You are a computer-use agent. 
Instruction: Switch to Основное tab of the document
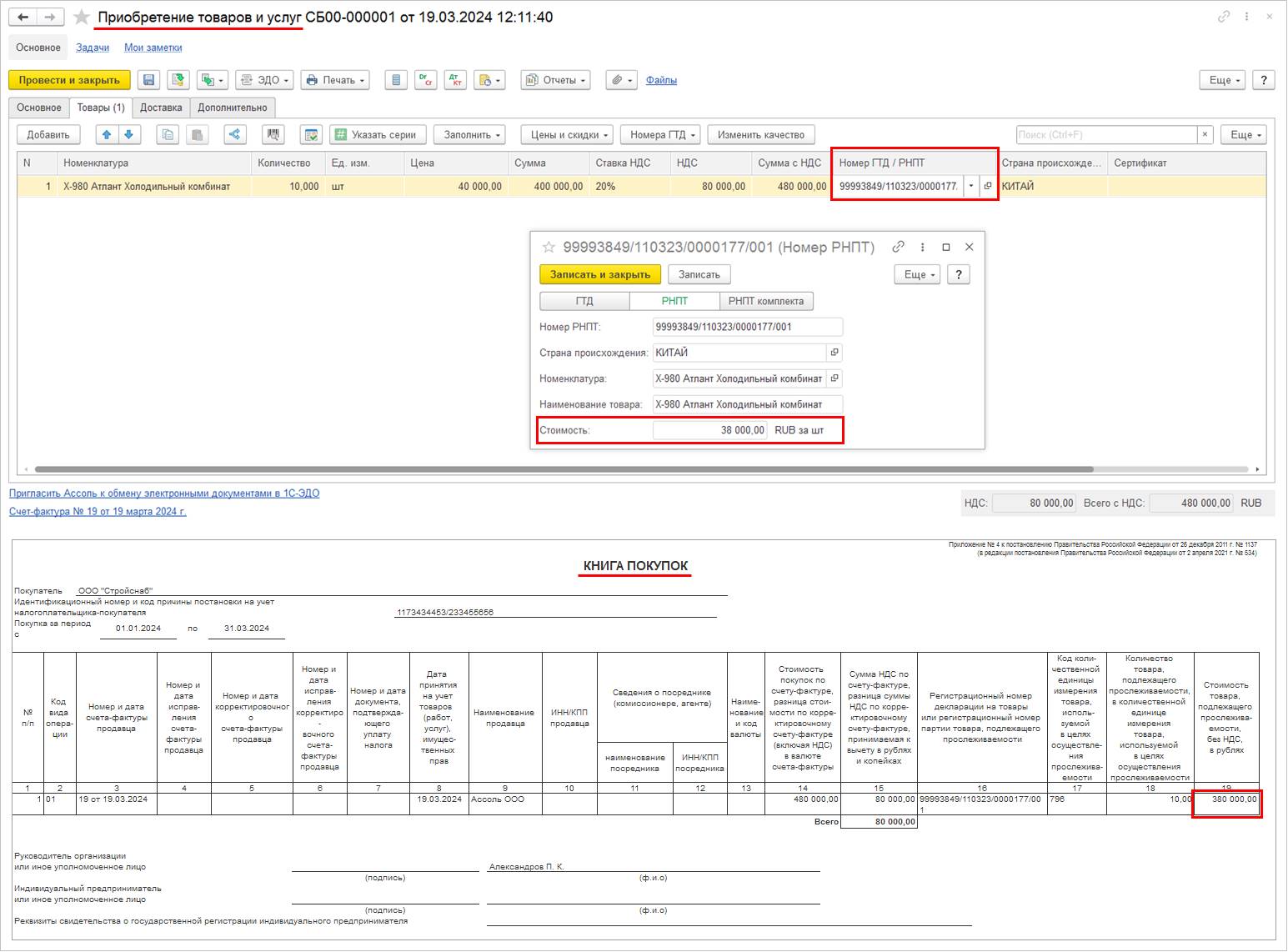39,108
